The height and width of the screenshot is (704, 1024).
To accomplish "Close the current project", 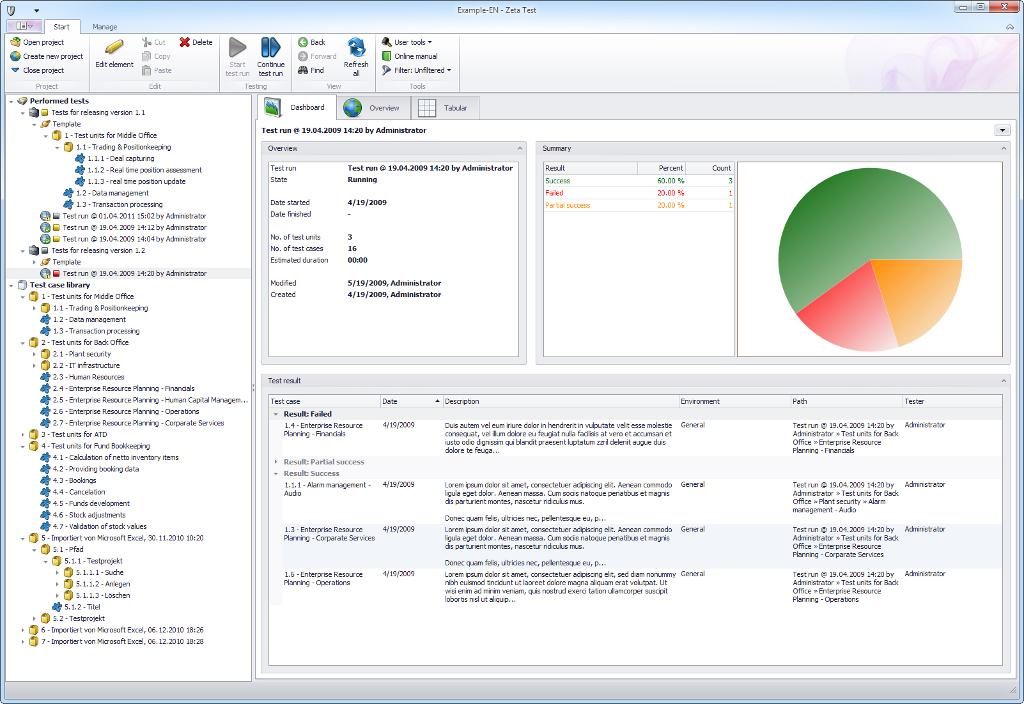I will (x=37, y=71).
